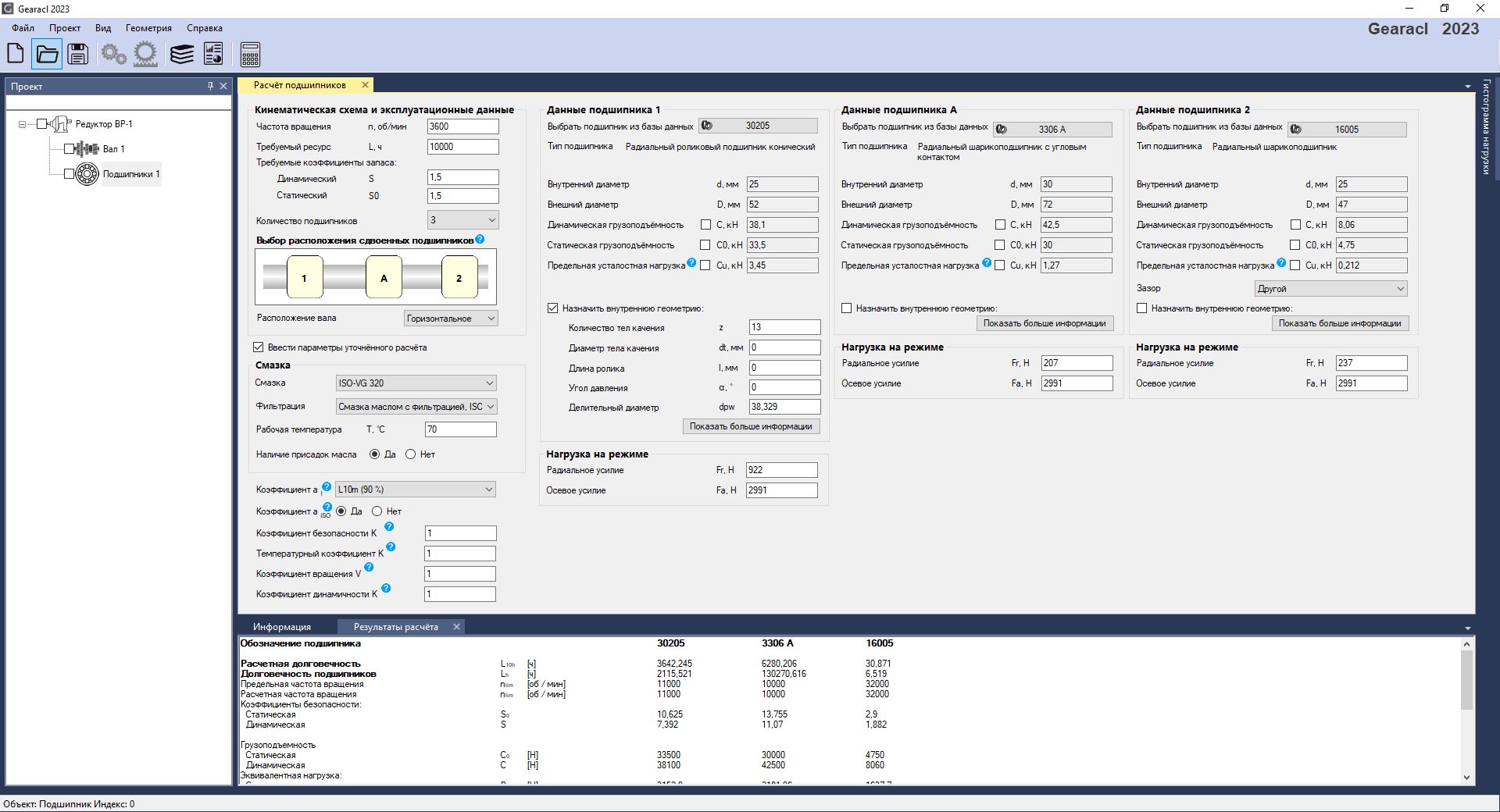Create a new project file
Screen dimensions: 1500x812
coord(15,54)
